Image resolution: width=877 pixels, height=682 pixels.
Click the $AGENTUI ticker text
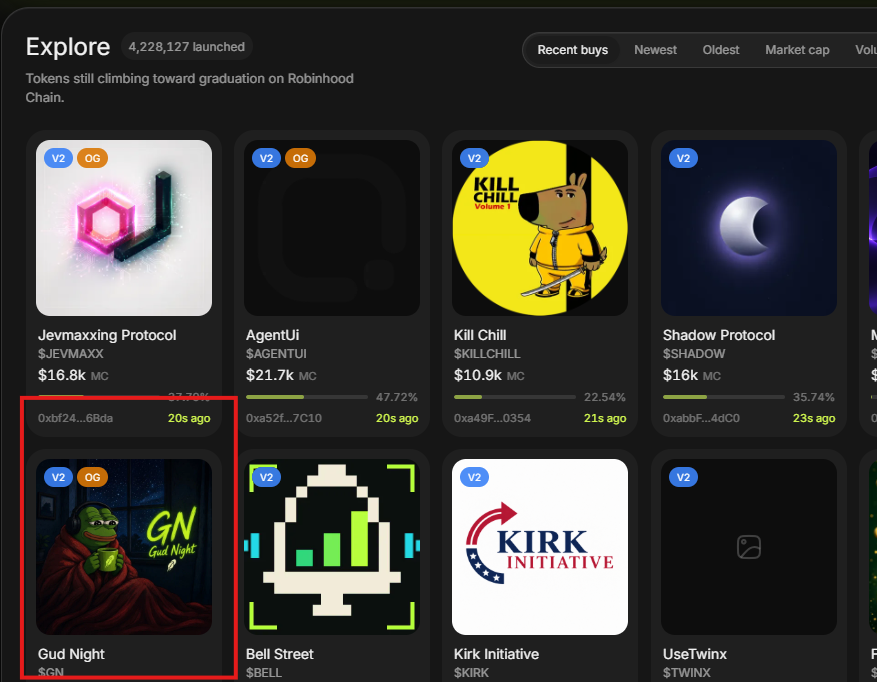276,354
